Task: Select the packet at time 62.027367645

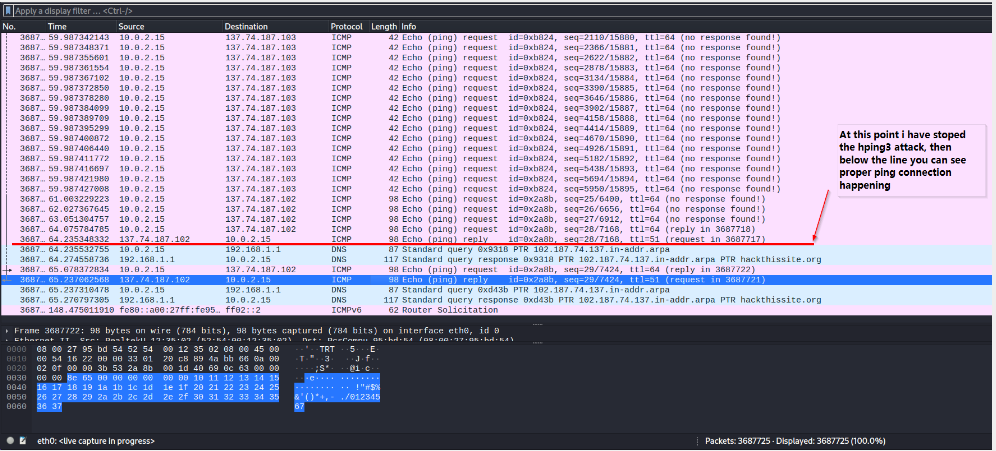Action: click(x=497, y=209)
